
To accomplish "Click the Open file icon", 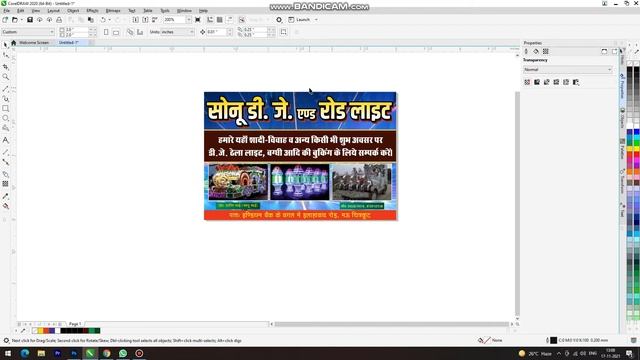I will click(x=14, y=20).
